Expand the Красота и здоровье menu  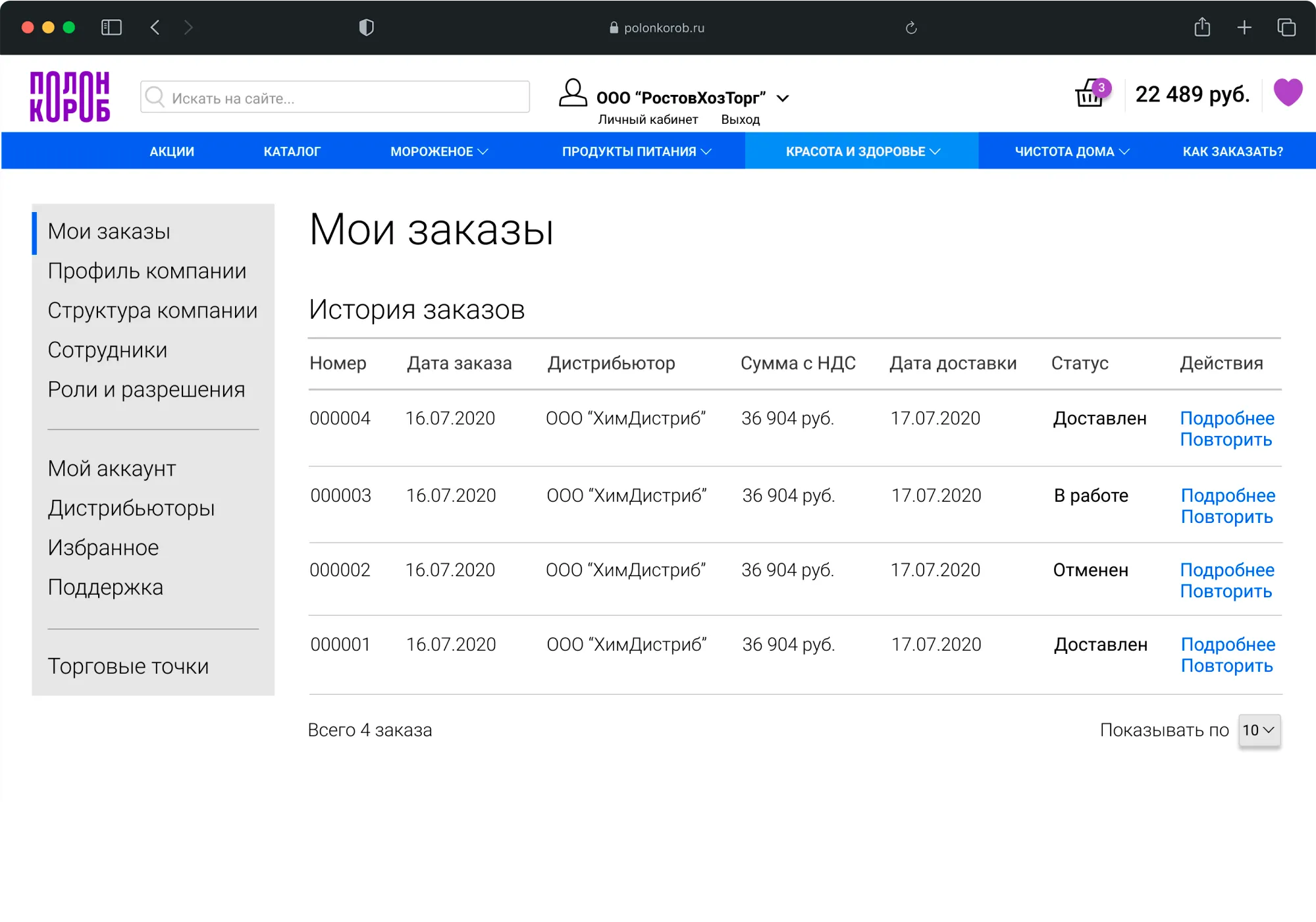pyautogui.click(x=862, y=151)
